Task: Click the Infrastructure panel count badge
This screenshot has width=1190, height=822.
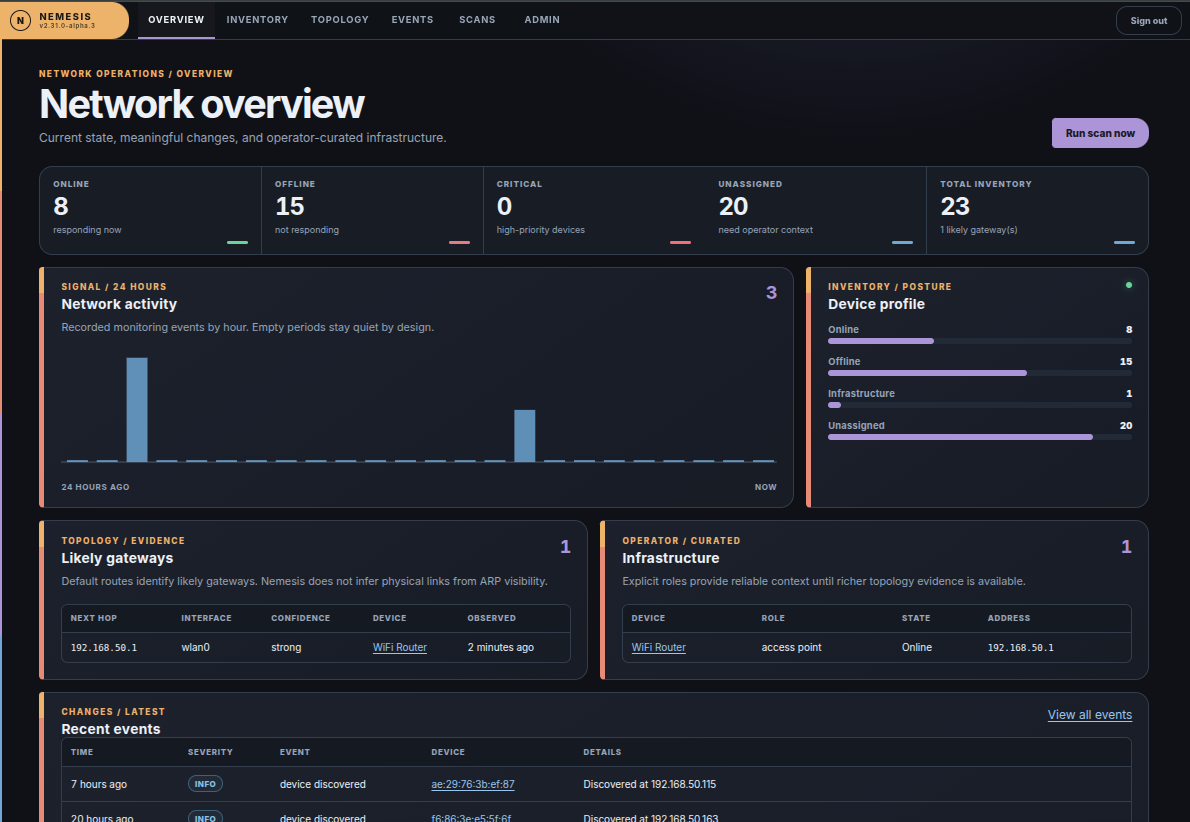Action: click(1126, 546)
